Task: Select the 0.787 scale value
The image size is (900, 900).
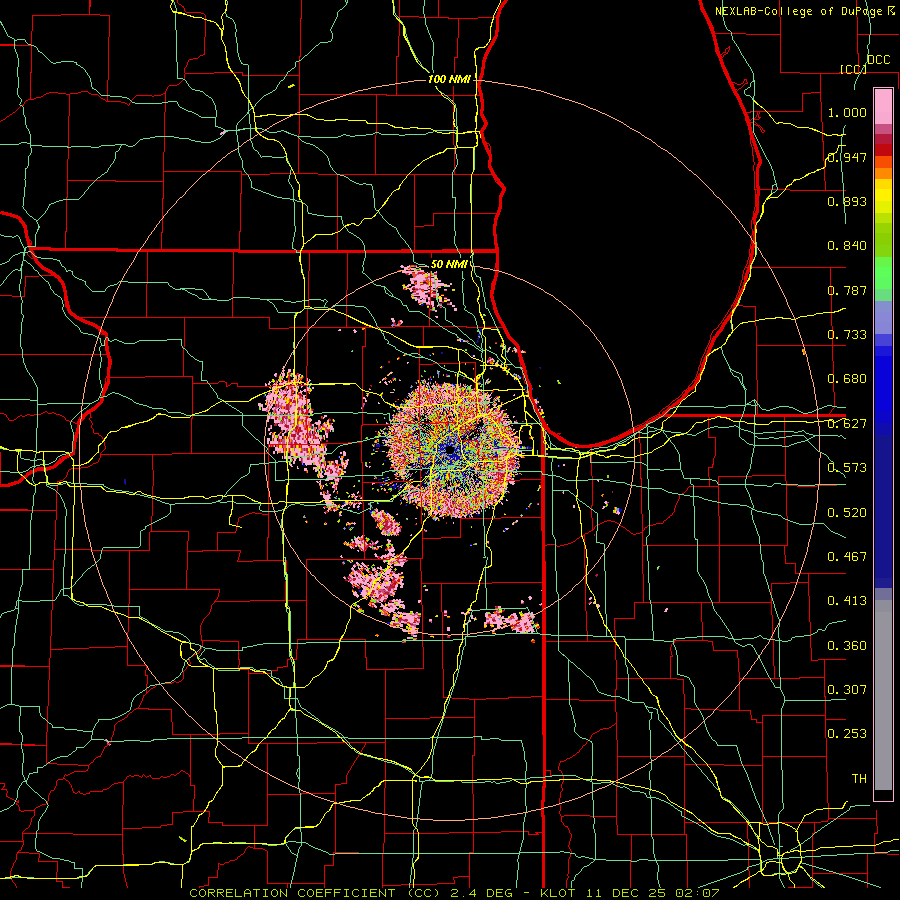Action: coord(847,290)
